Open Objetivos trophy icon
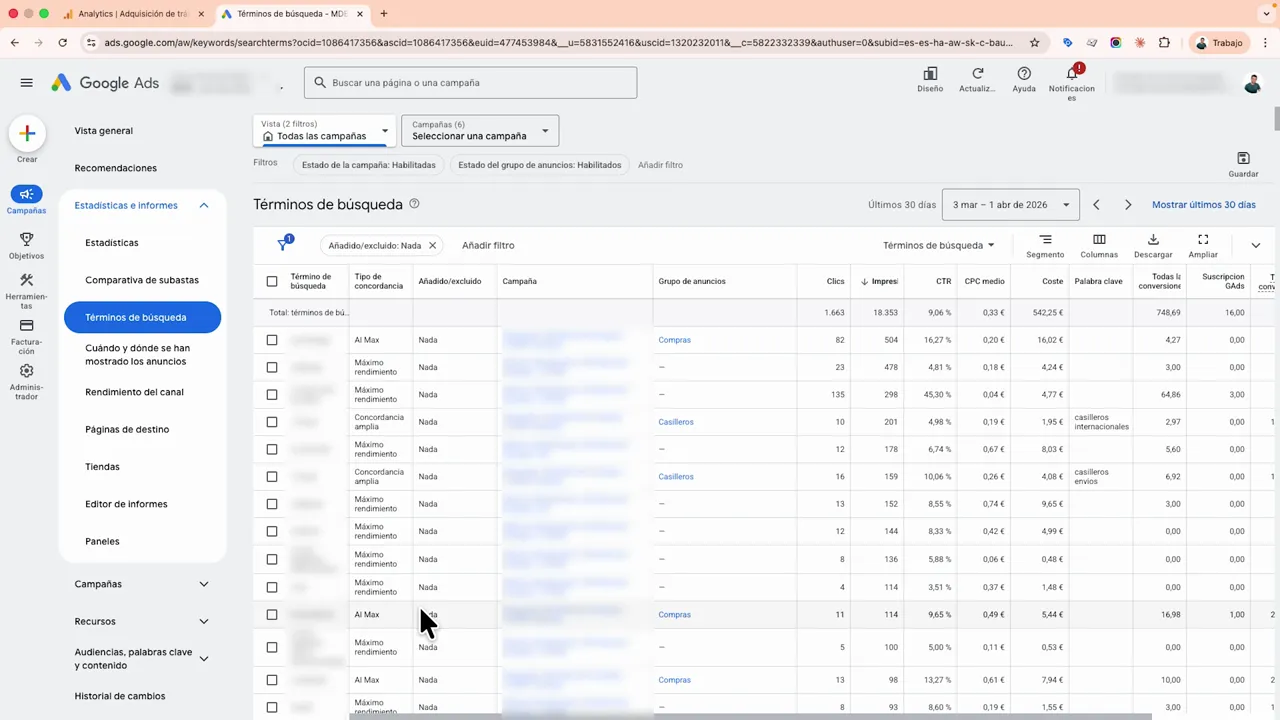Image resolution: width=1280 pixels, height=720 pixels. (x=27, y=240)
